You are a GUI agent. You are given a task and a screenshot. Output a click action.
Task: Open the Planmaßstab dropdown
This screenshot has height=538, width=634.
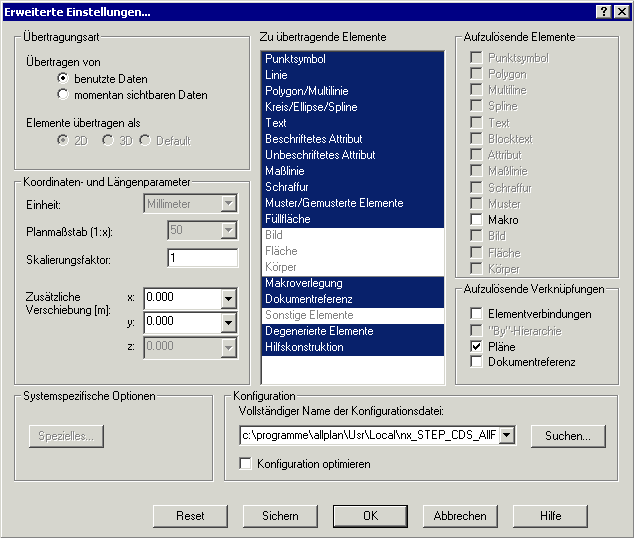(x=228, y=230)
